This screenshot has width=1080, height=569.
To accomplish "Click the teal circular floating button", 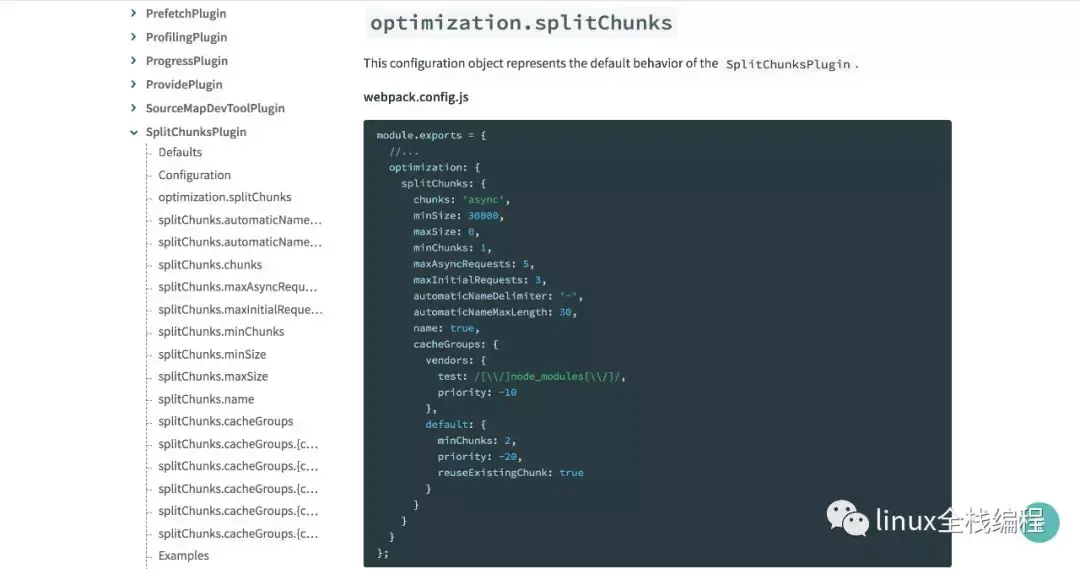I will [x=1038, y=521].
